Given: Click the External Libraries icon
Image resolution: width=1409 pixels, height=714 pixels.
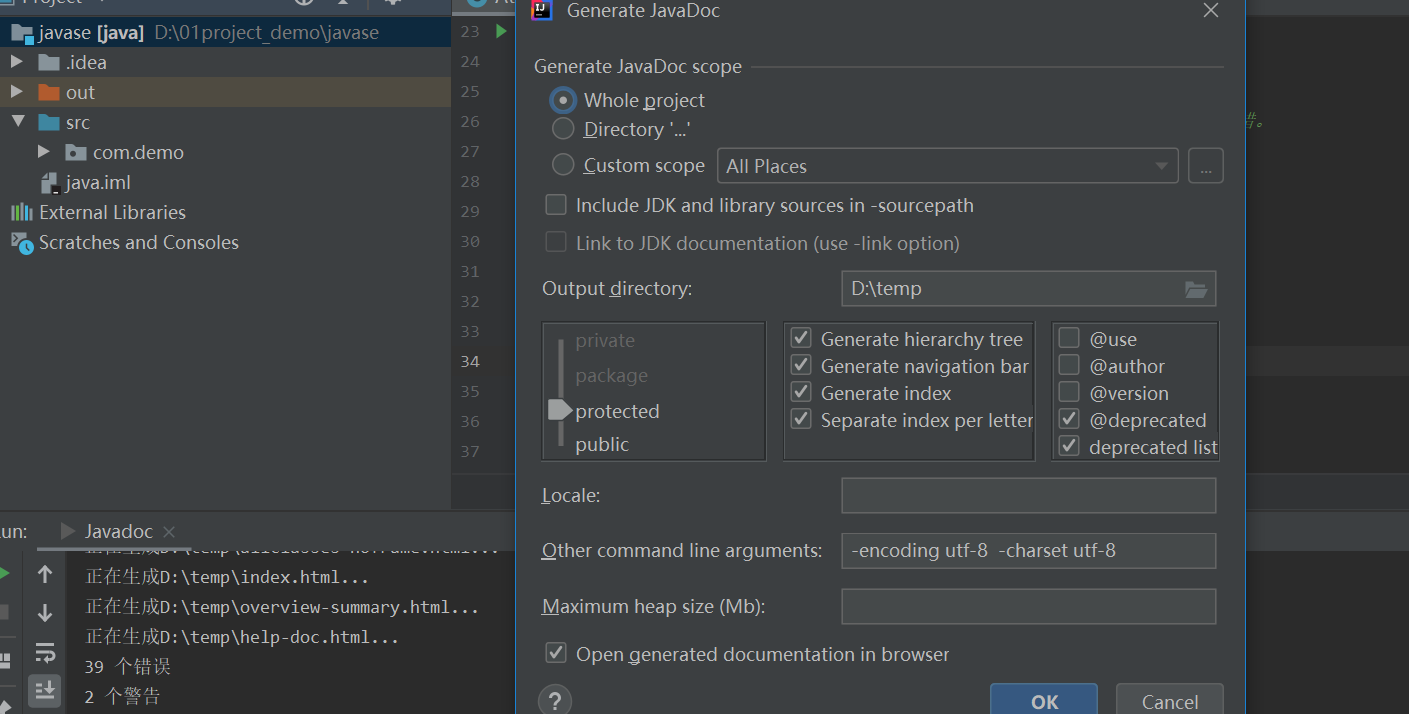Looking at the screenshot, I should [x=21, y=212].
